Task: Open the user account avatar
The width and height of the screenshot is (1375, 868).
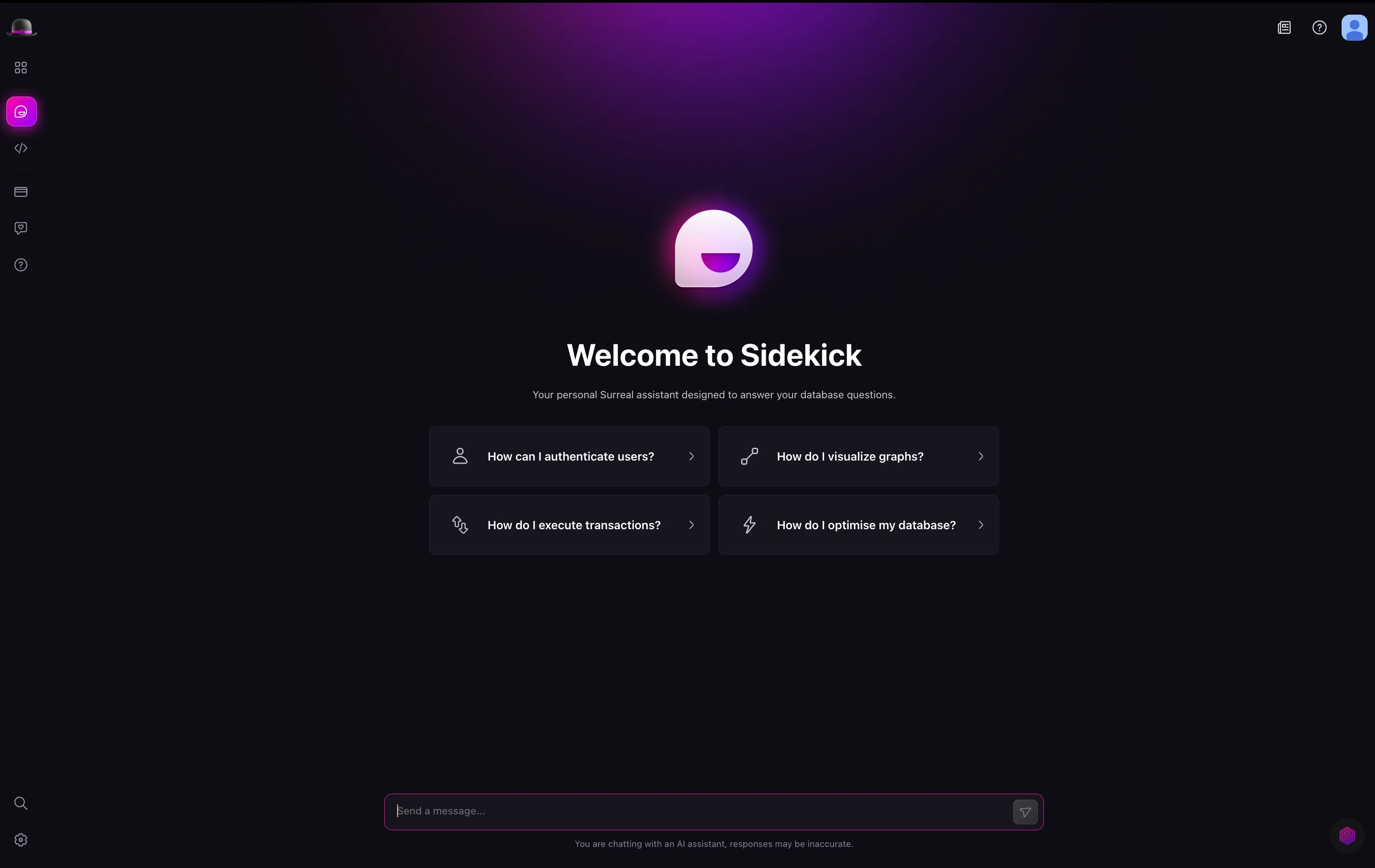Action: click(x=1354, y=27)
